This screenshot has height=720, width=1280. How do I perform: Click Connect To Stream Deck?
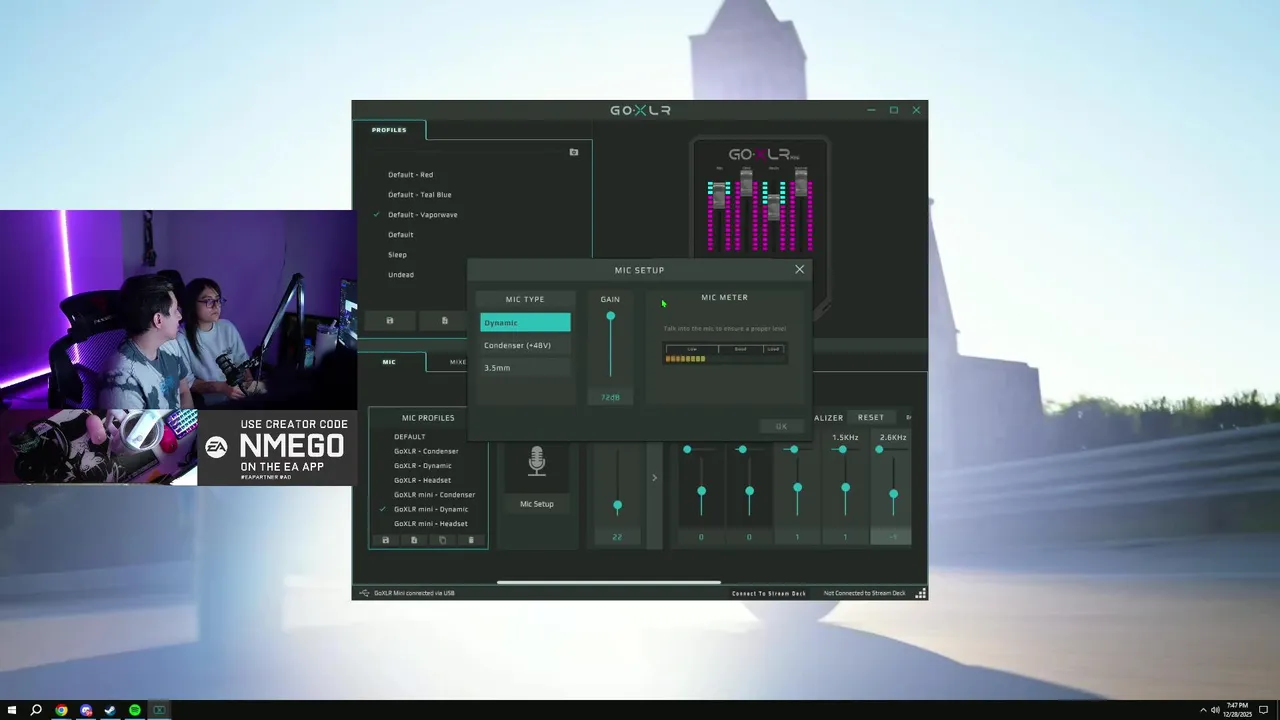[x=769, y=593]
